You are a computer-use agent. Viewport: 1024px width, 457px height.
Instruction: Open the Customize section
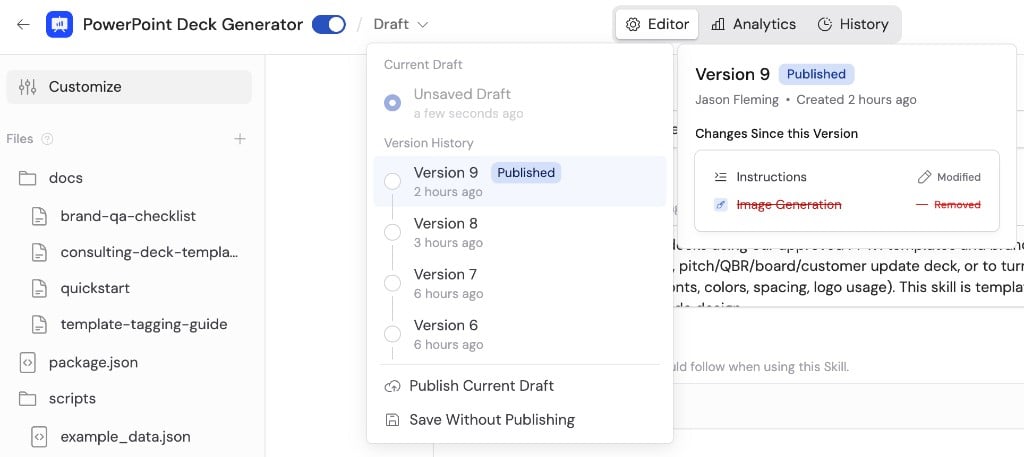129,87
